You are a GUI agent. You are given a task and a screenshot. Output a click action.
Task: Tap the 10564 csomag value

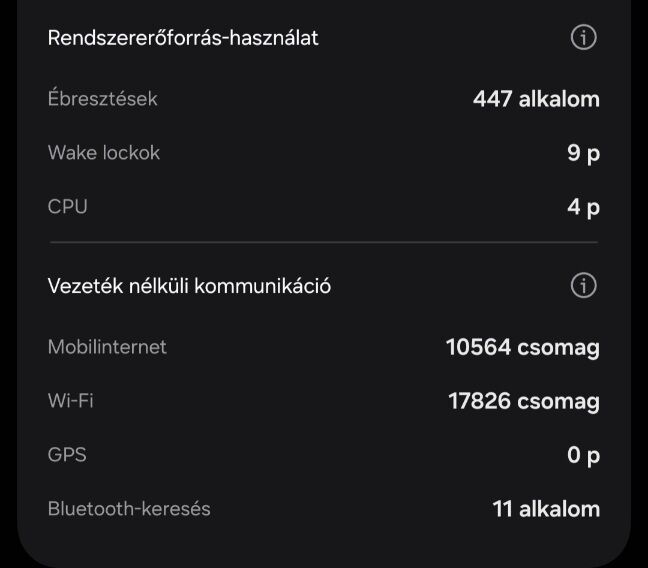[x=522, y=347]
